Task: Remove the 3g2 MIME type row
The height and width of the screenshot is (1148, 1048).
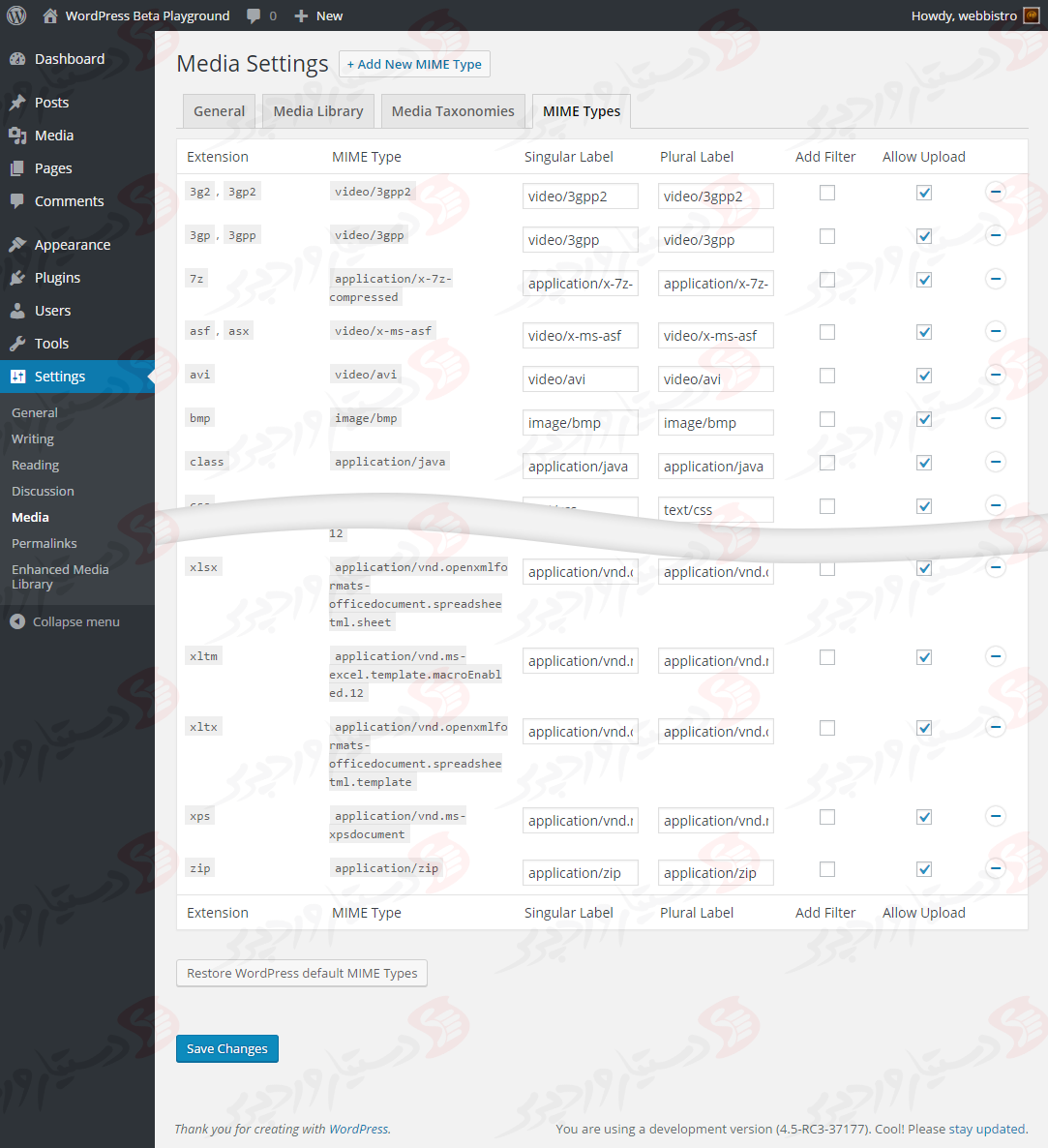Action: pyautogui.click(x=995, y=192)
